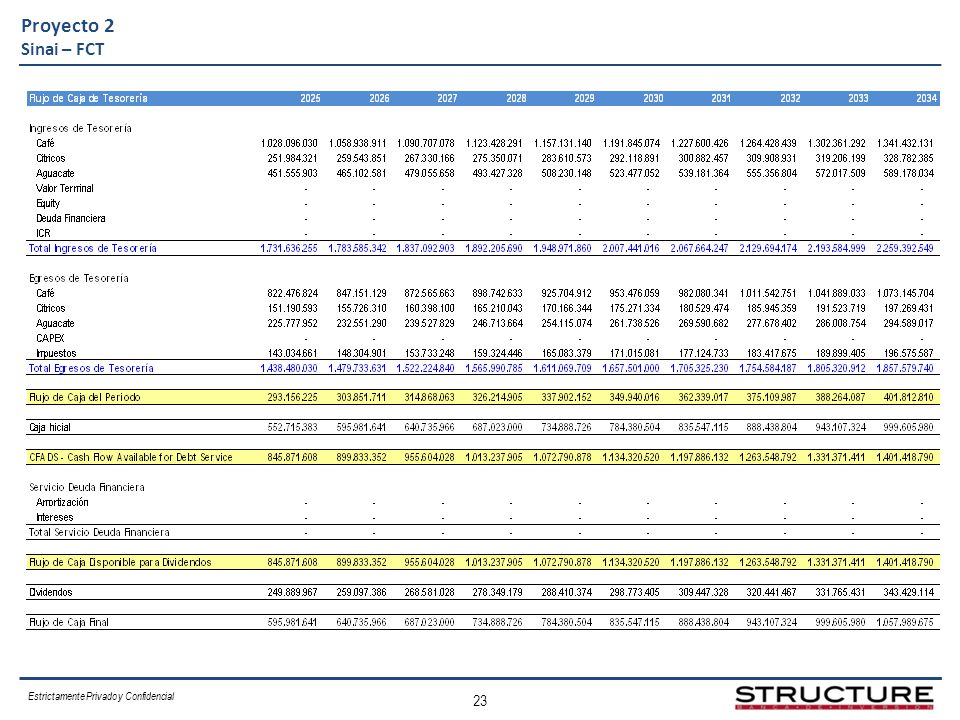This screenshot has height=720, width=960.
Task: Select the 'ICR' row label
Action: tap(43, 233)
